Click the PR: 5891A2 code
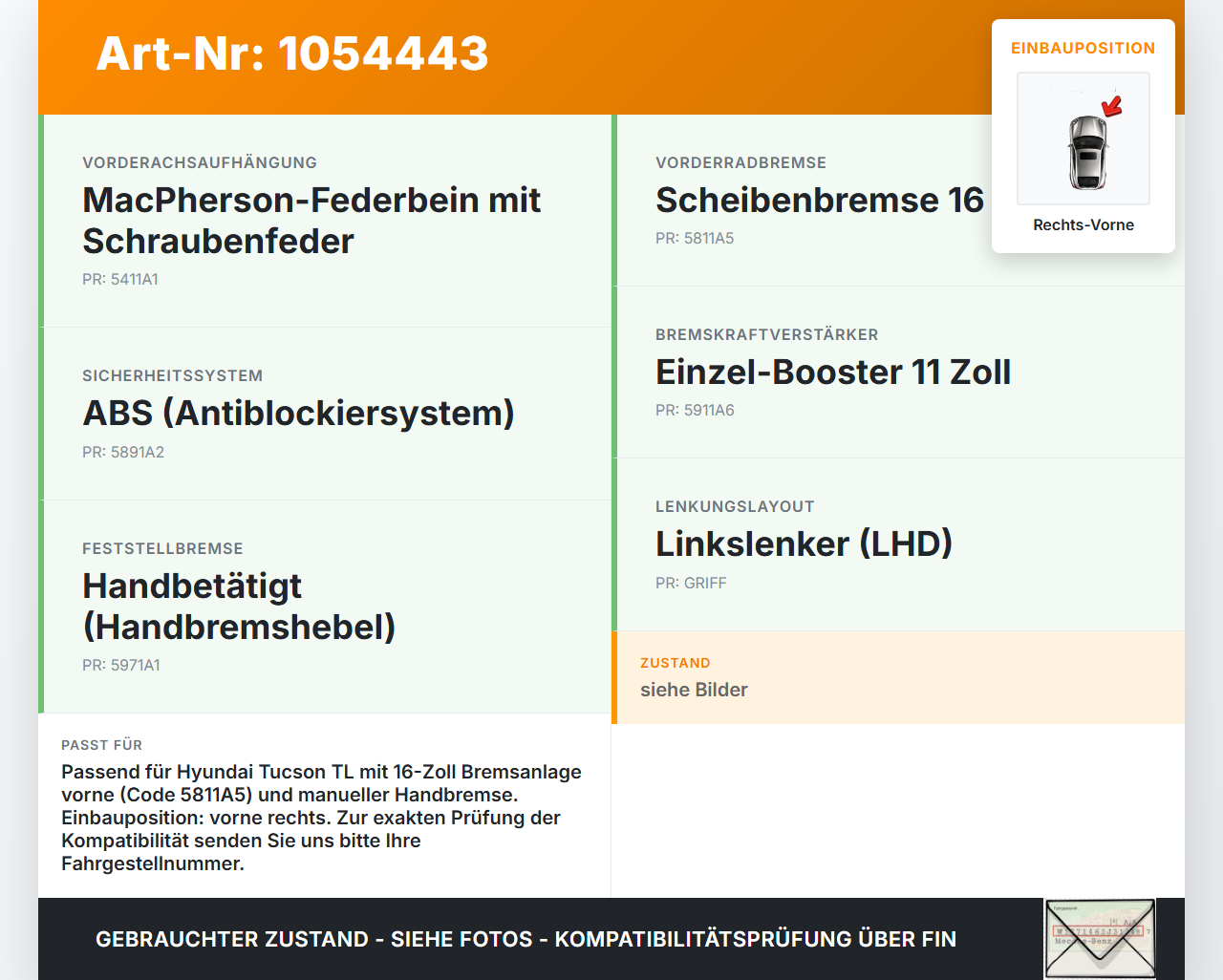The image size is (1223, 980). (x=123, y=452)
